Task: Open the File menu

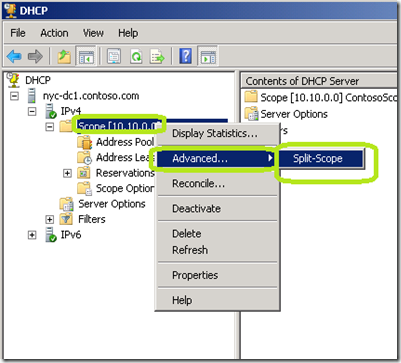Action: tap(18, 33)
